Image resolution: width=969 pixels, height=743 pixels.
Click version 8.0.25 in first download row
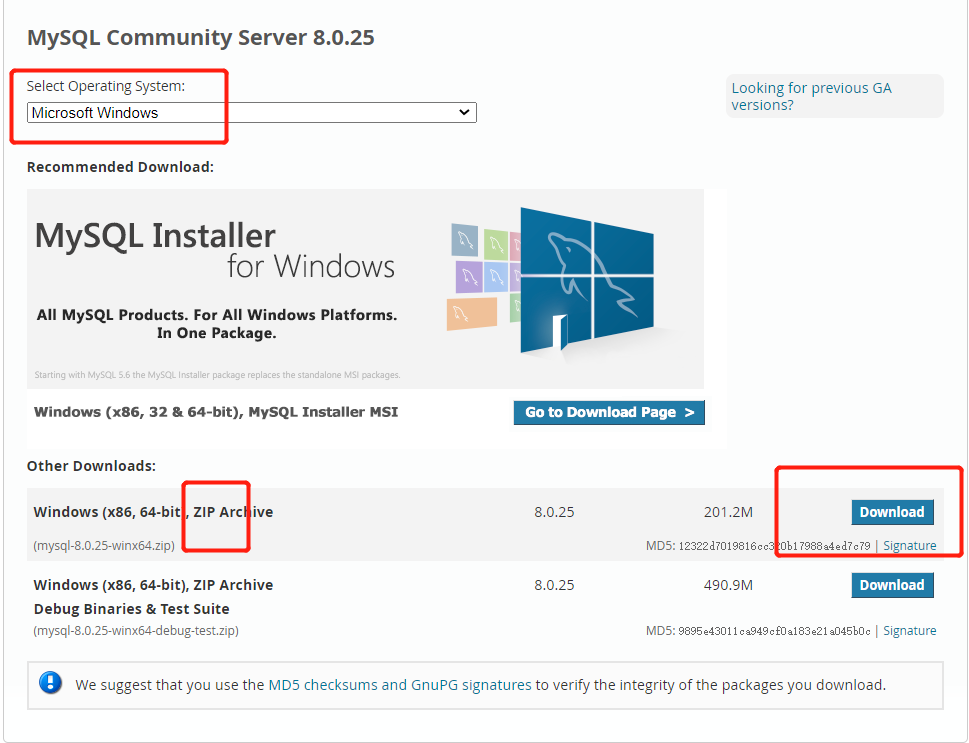coord(554,512)
